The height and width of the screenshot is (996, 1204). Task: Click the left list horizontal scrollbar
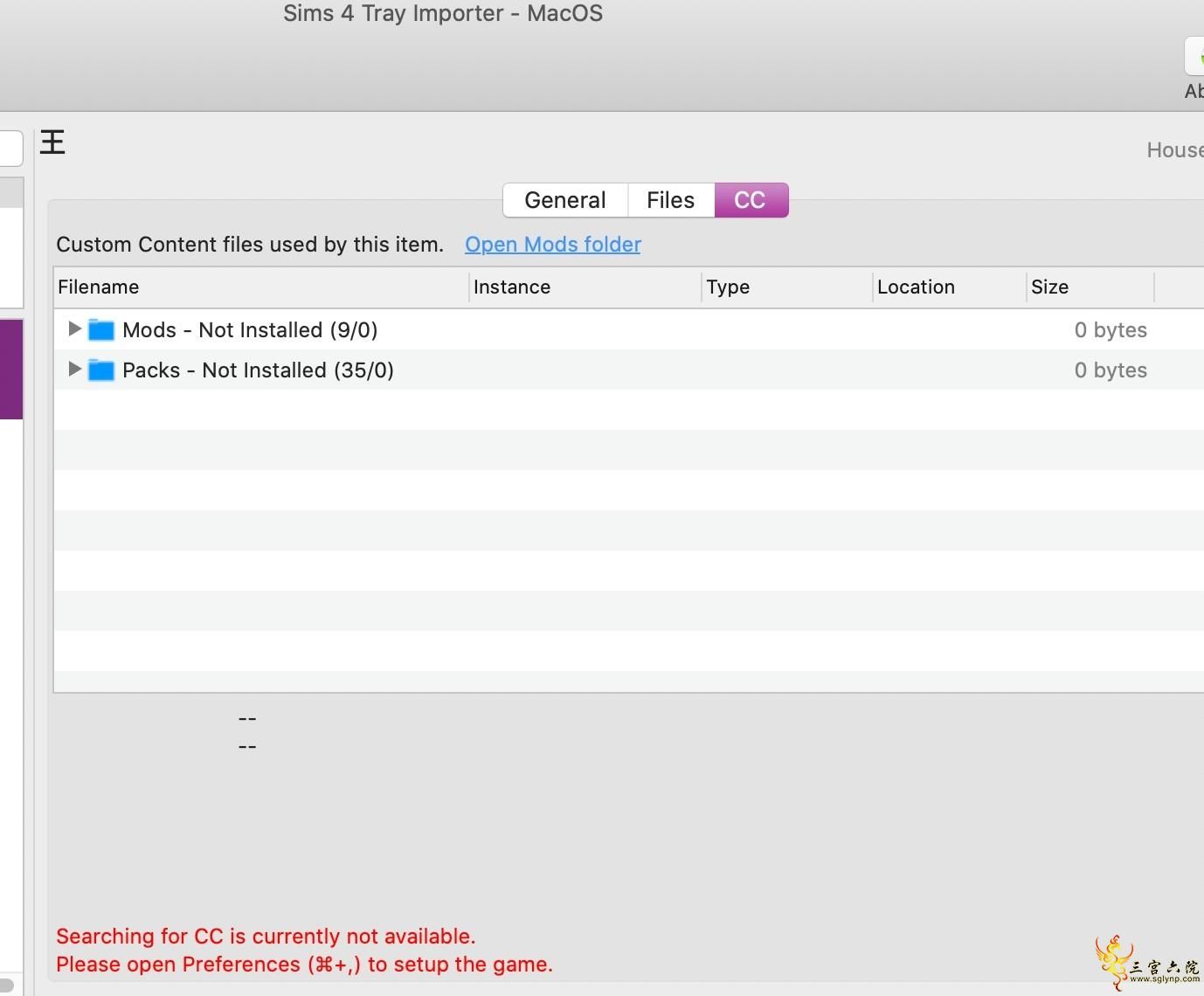(7, 985)
